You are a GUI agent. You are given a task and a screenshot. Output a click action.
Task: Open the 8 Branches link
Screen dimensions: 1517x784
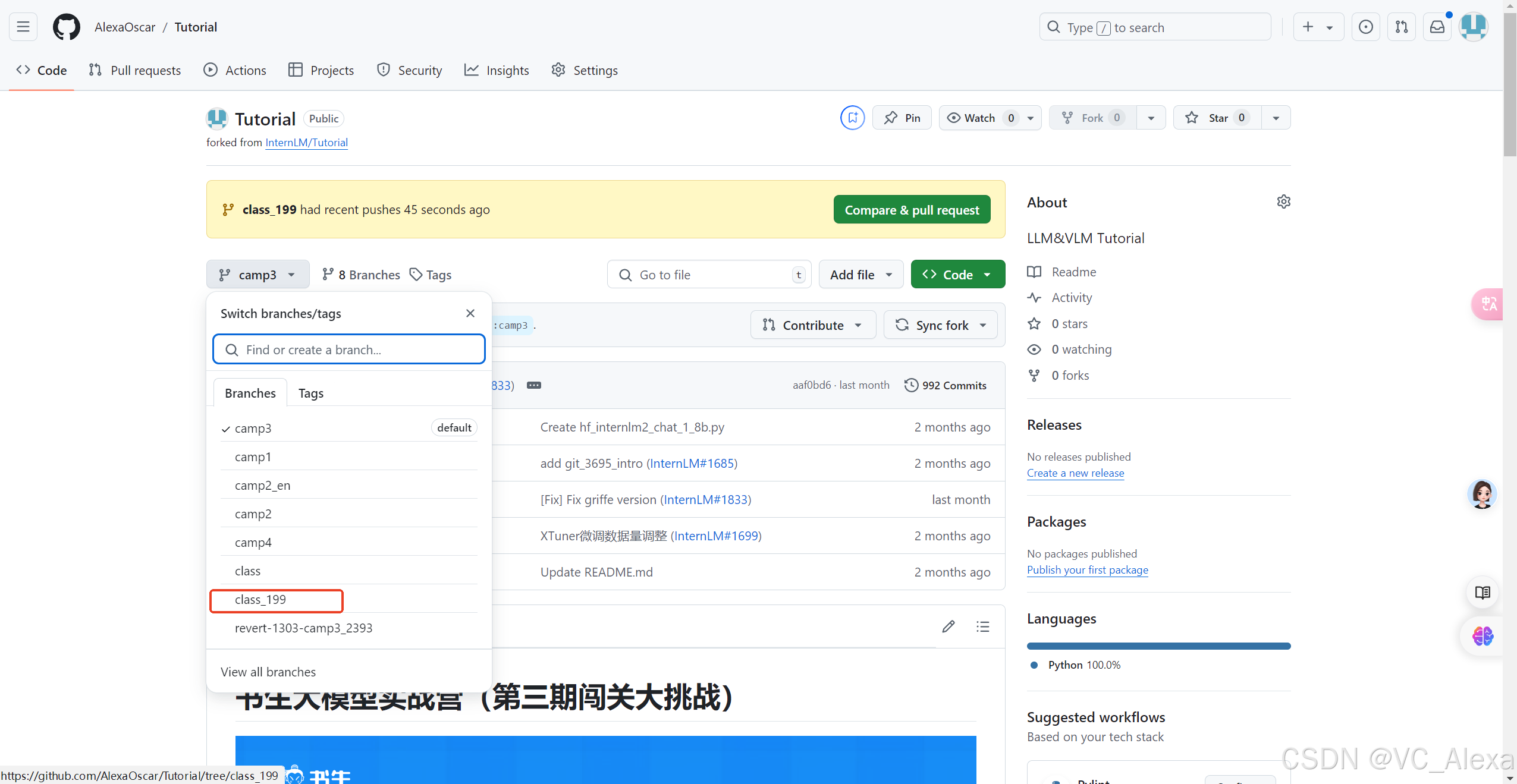(x=362, y=275)
